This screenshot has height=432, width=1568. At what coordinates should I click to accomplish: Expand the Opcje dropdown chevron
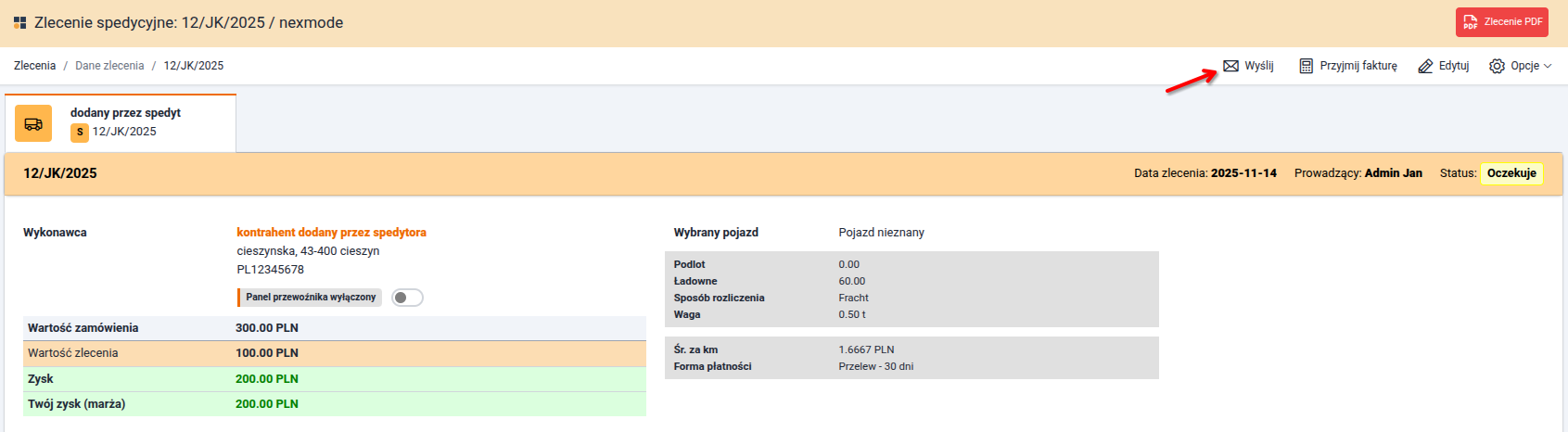[1548, 66]
